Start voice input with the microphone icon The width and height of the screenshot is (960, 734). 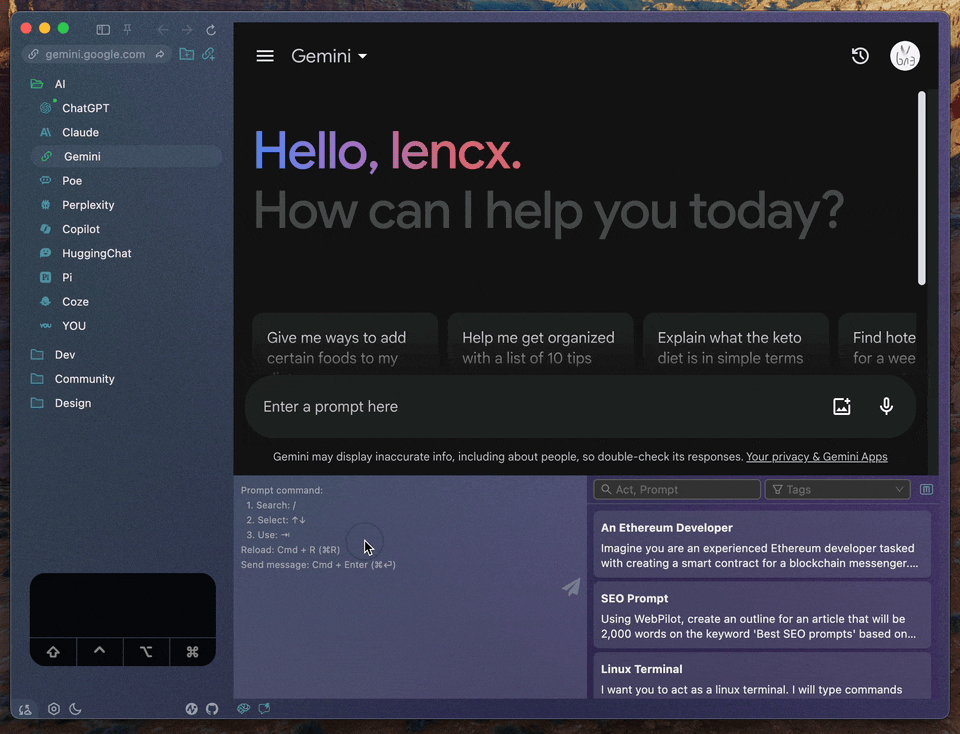886,406
